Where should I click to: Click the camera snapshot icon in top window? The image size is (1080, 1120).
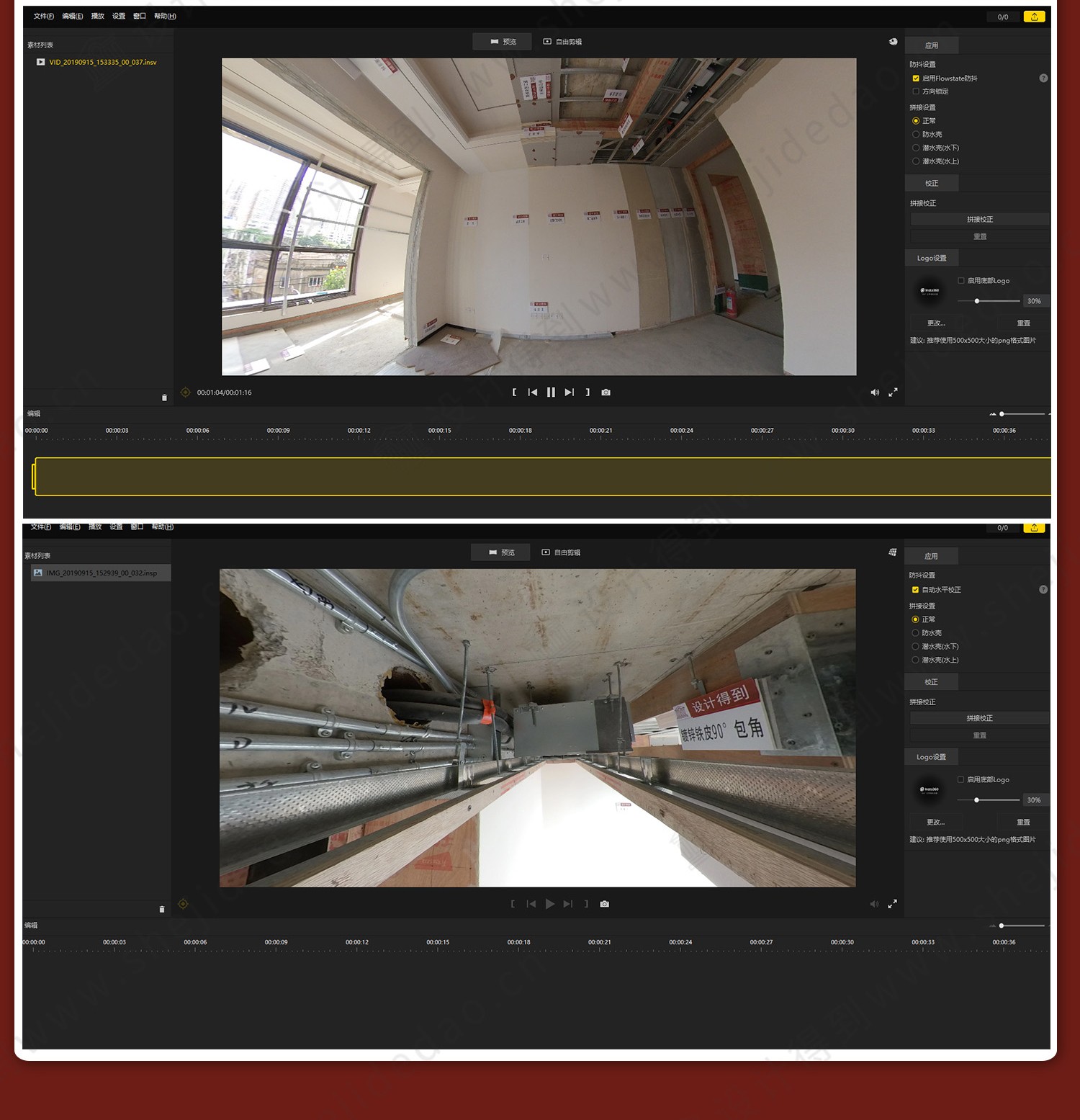[x=606, y=393]
